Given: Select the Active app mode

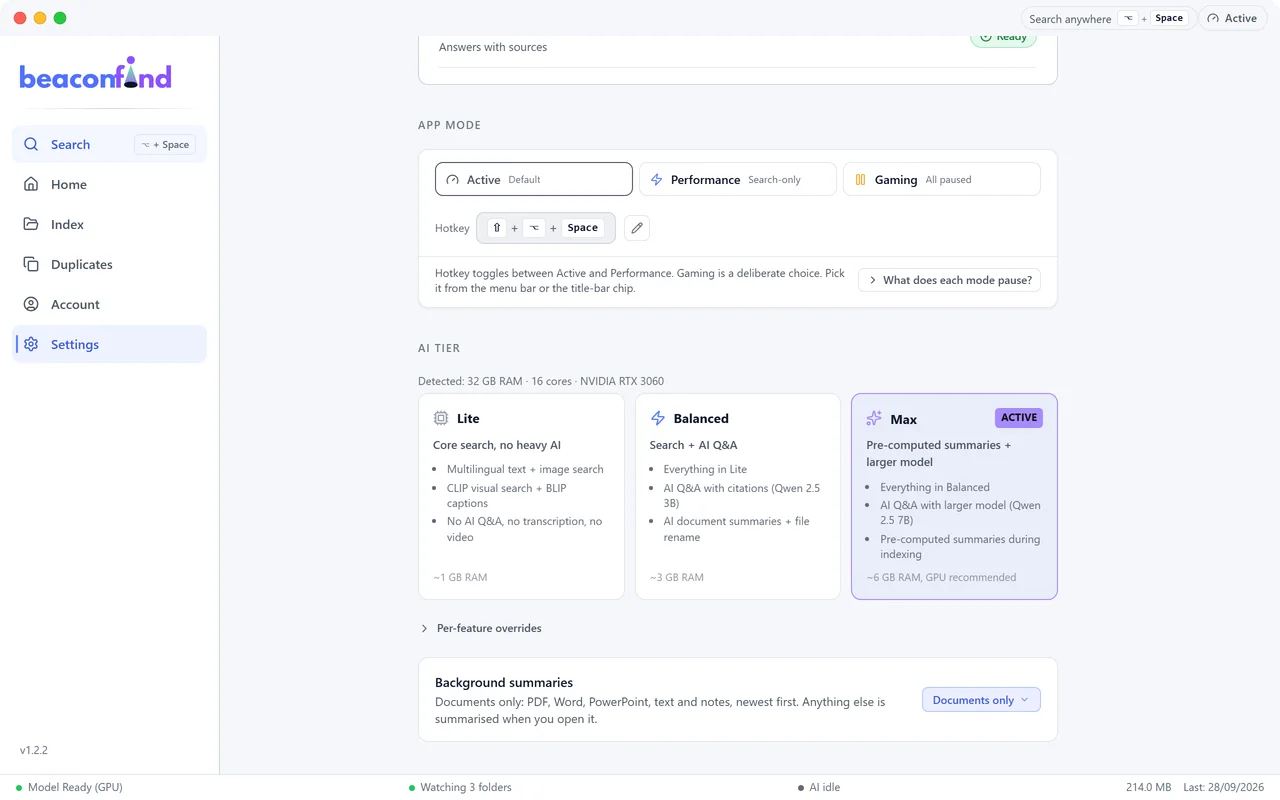Looking at the screenshot, I should (534, 179).
